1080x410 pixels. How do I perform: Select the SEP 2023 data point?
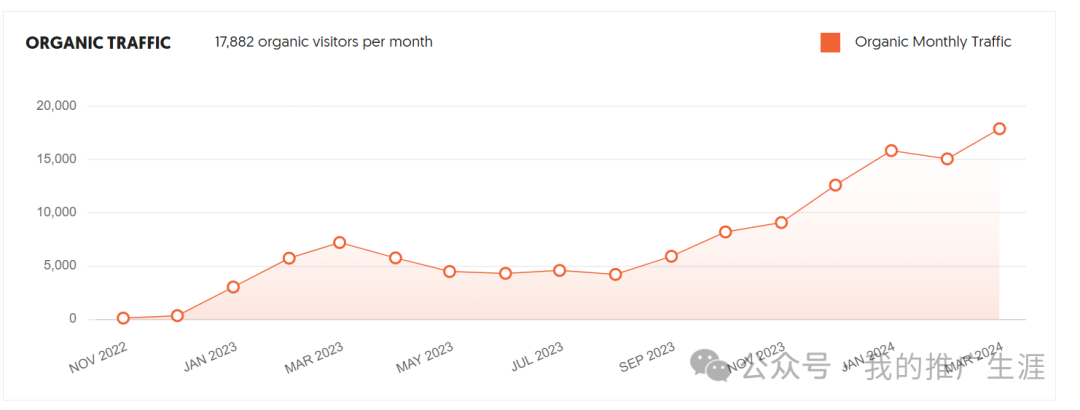(671, 257)
